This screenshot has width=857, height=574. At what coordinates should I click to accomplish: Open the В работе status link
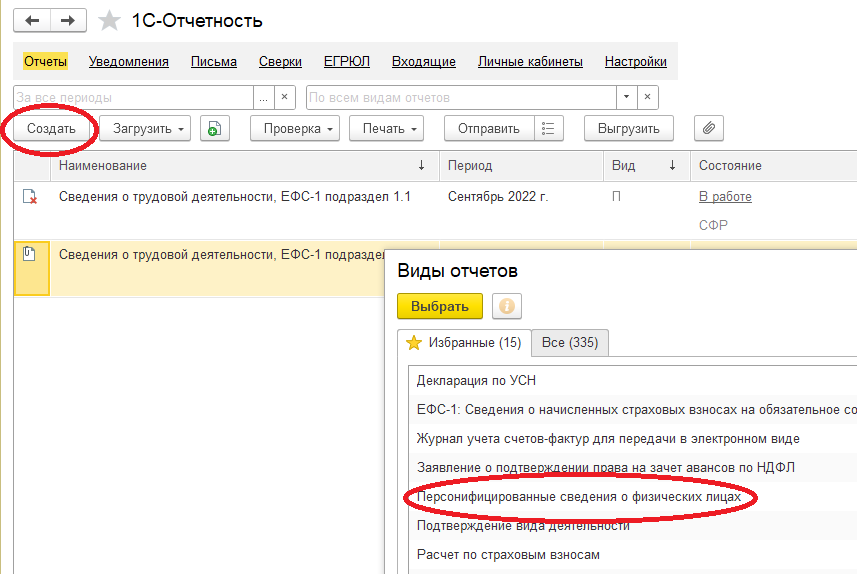click(725, 197)
